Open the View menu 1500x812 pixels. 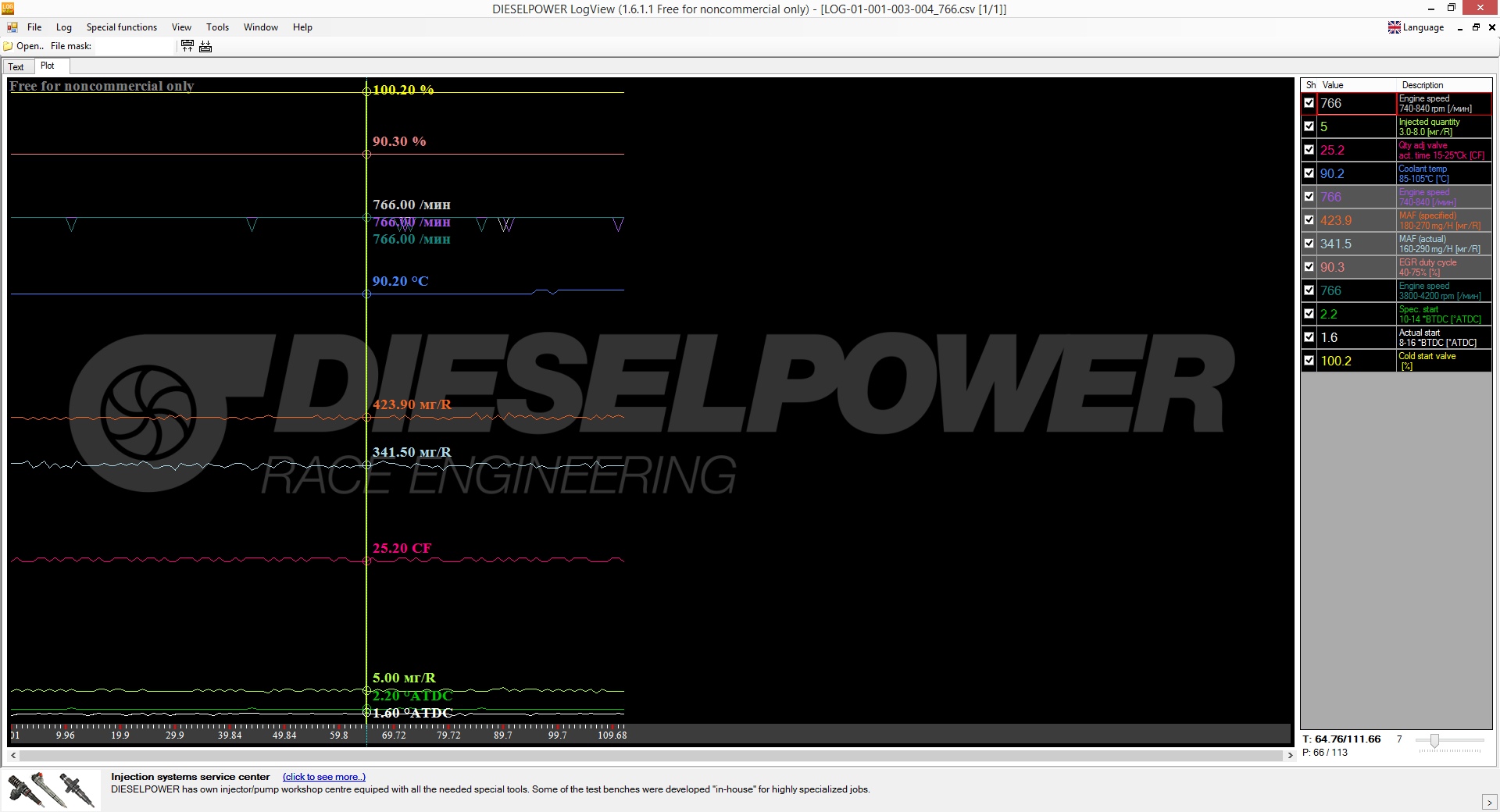pos(181,27)
